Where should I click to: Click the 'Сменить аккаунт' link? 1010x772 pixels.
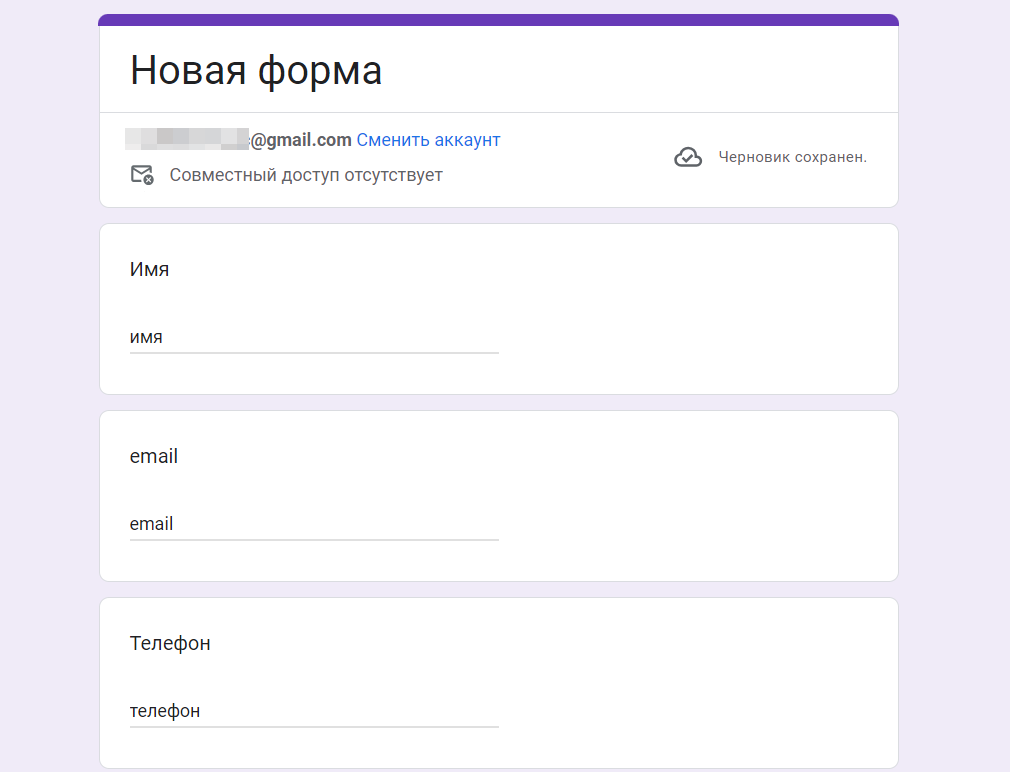tap(428, 140)
